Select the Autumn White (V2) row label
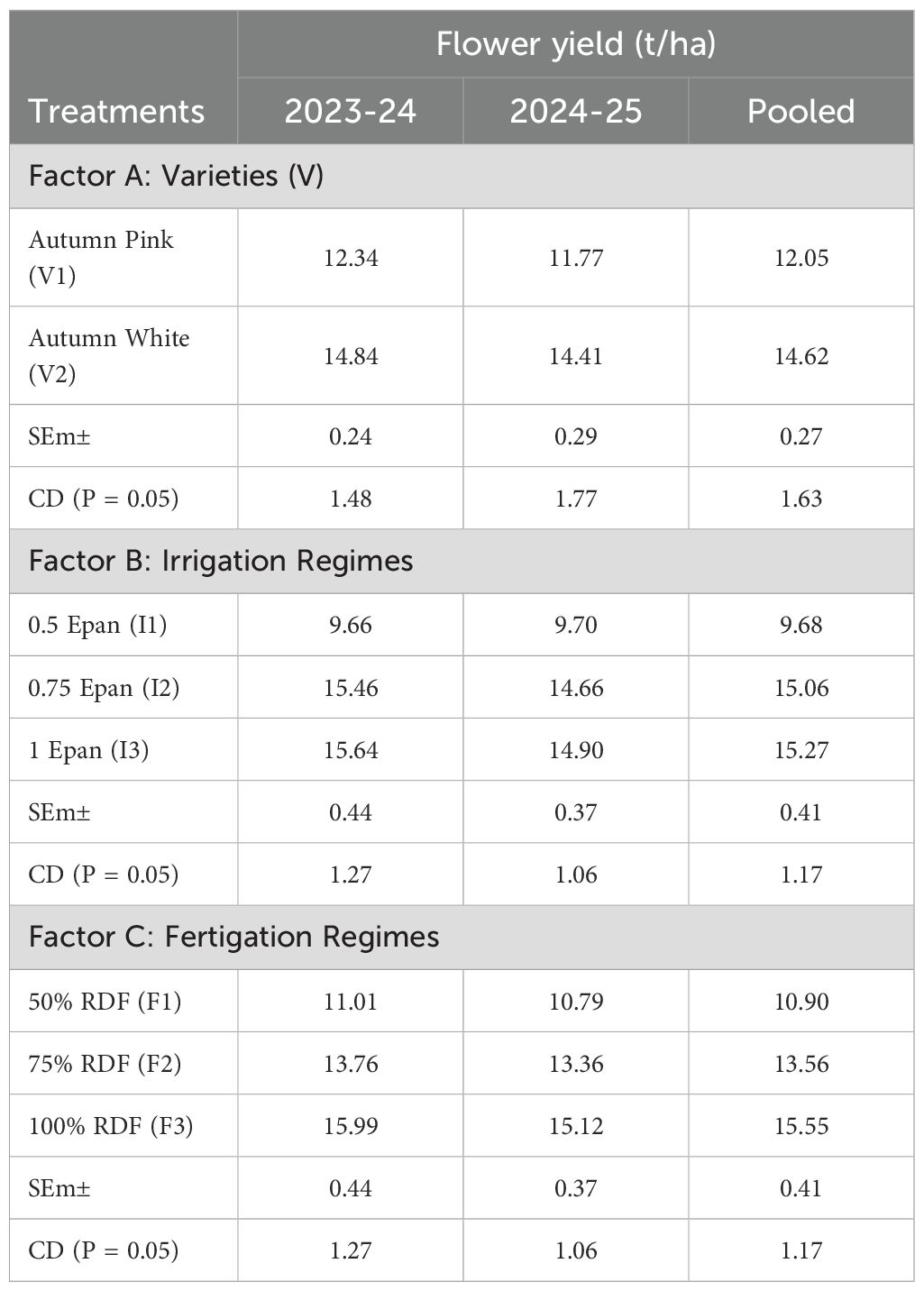The height and width of the screenshot is (1291, 924). [x=109, y=356]
